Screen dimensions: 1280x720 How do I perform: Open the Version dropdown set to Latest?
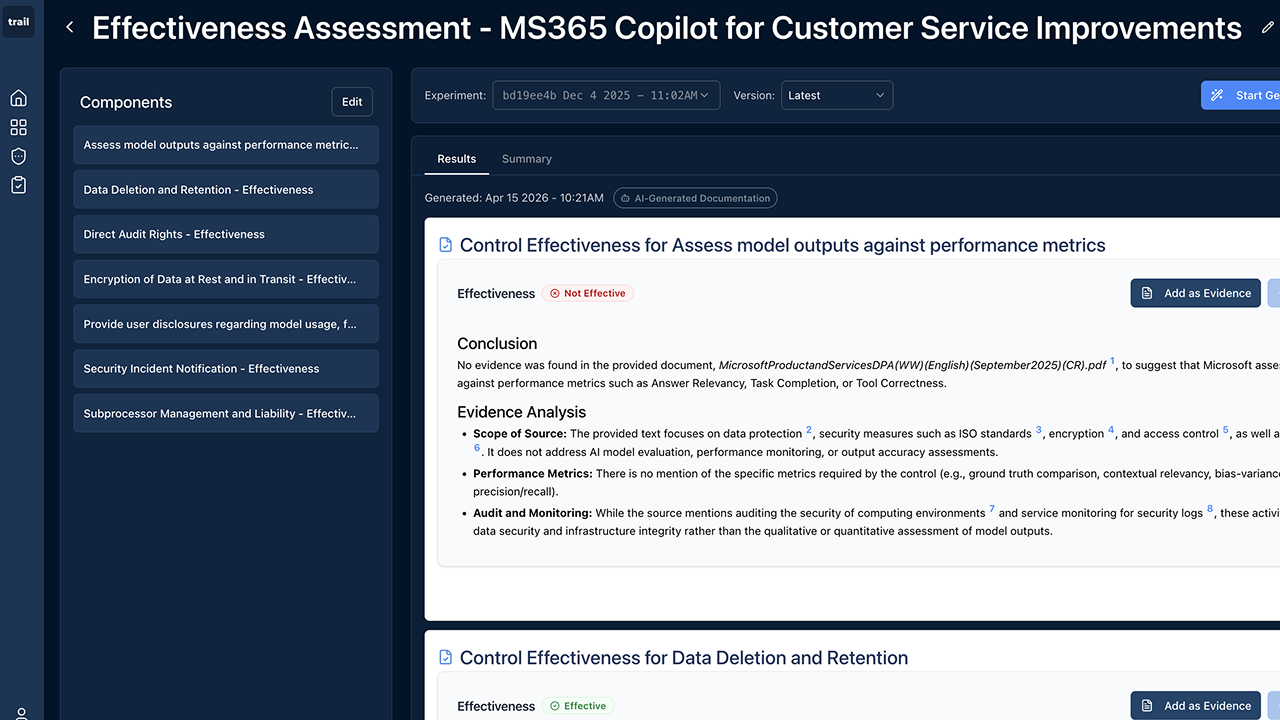coord(837,96)
